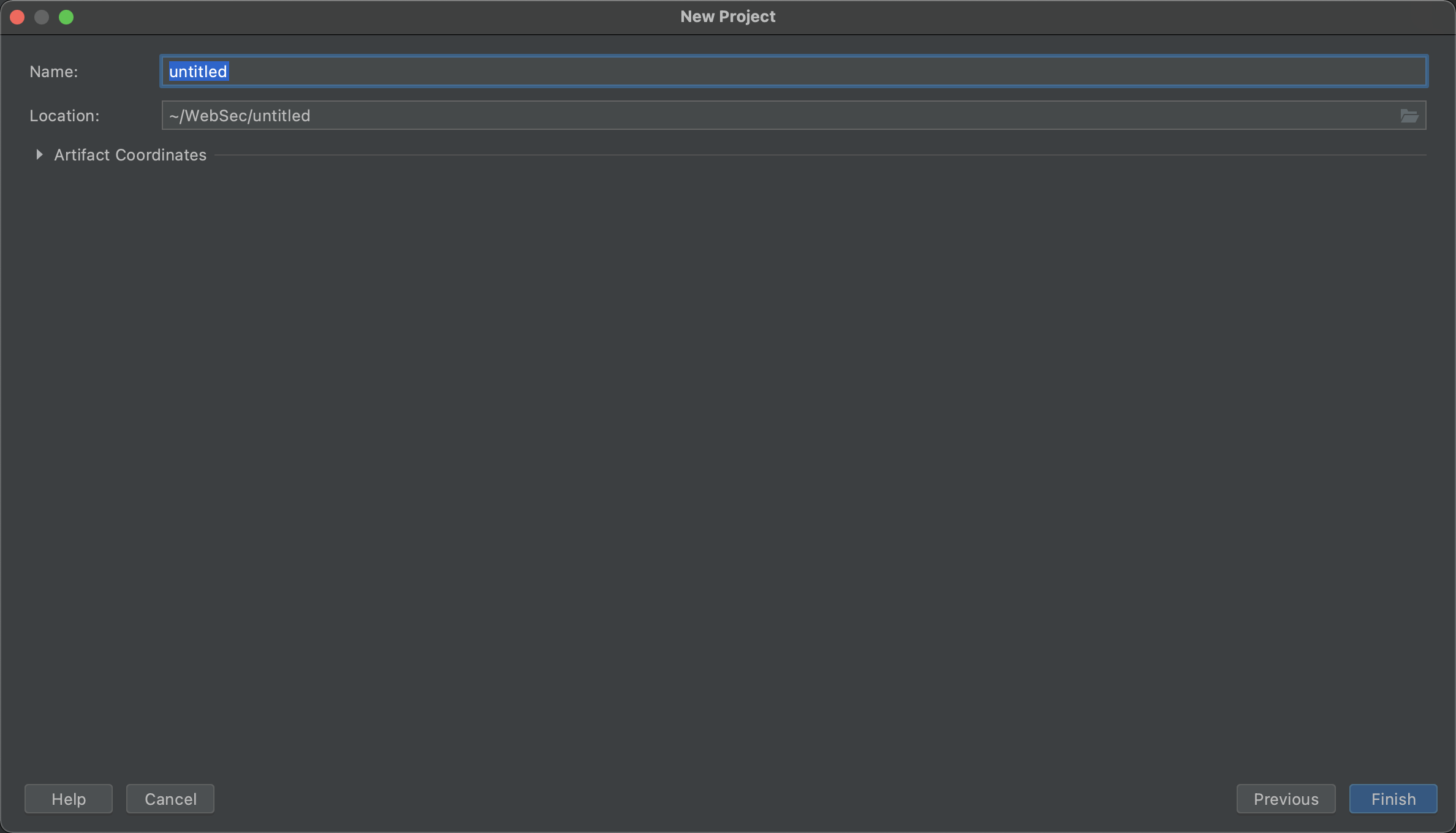Click the 'Name:' field label

point(54,72)
